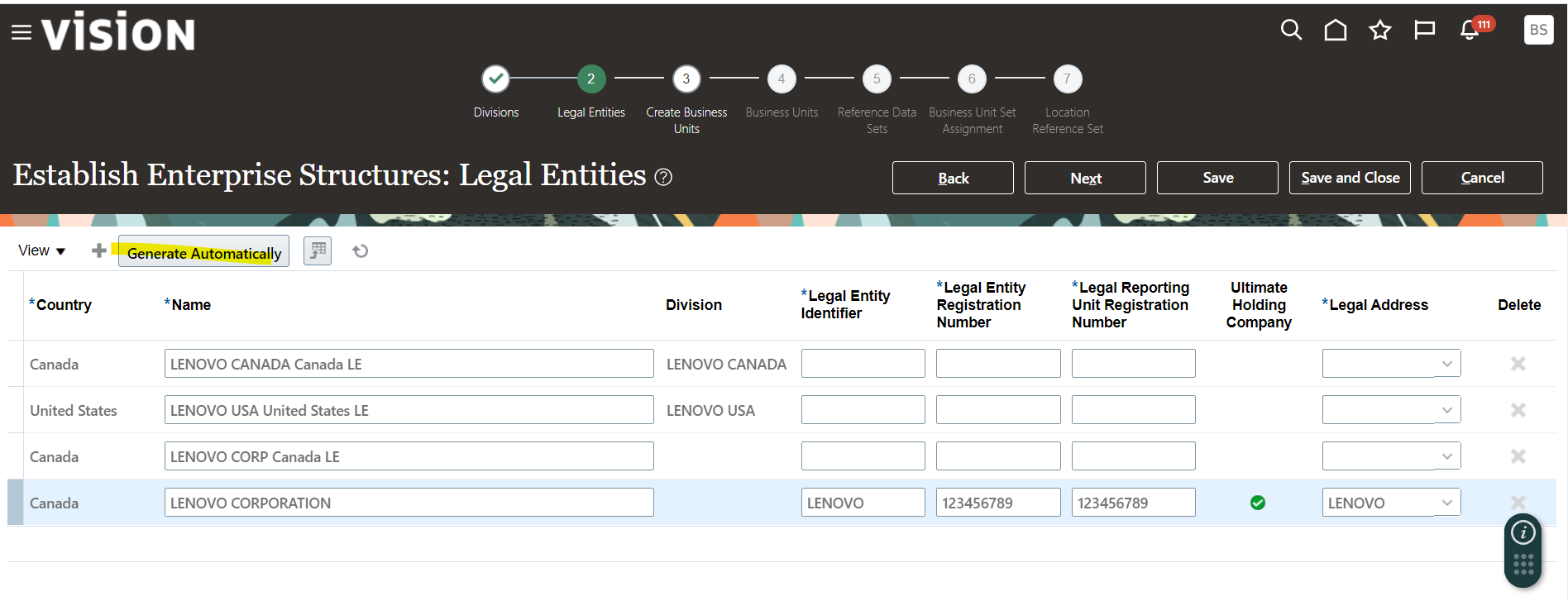This screenshot has height=601, width=1568.
Task: Click Legal Entity Registration Number 123456789 field
Action: pyautogui.click(x=998, y=503)
